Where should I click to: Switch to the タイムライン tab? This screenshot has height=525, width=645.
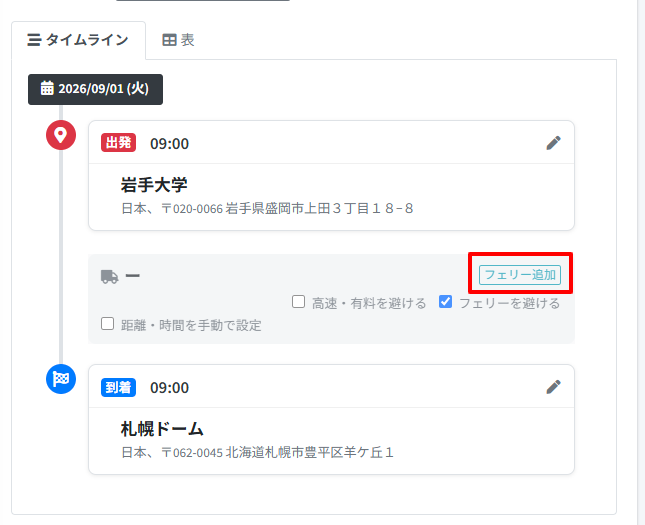coord(78,40)
